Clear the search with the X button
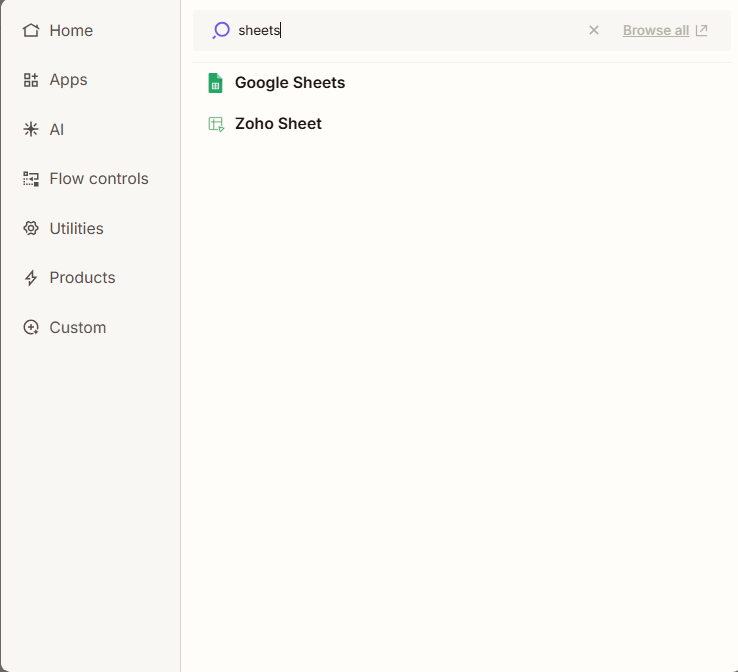Screen dimensions: 738x672 click(x=594, y=30)
